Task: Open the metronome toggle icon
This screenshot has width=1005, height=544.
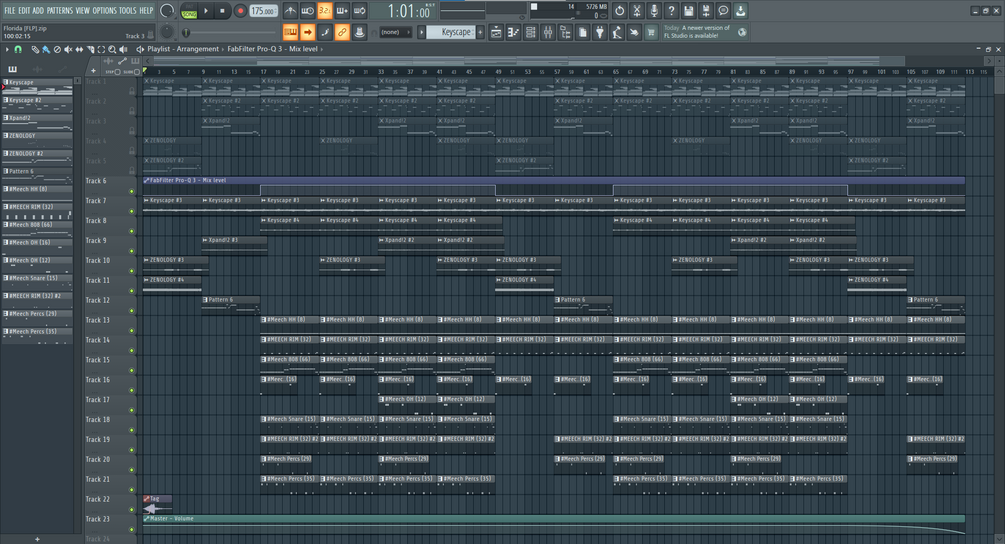Action: 290,11
